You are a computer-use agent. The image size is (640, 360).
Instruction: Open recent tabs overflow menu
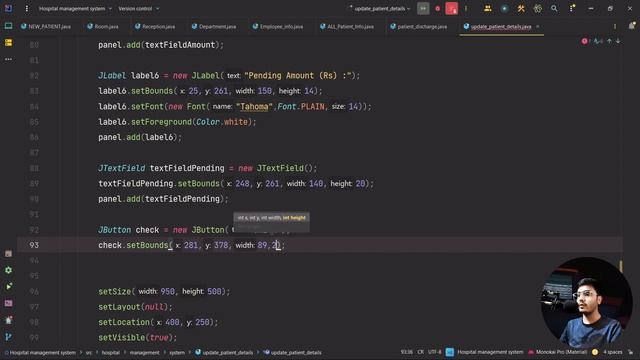click(x=615, y=27)
